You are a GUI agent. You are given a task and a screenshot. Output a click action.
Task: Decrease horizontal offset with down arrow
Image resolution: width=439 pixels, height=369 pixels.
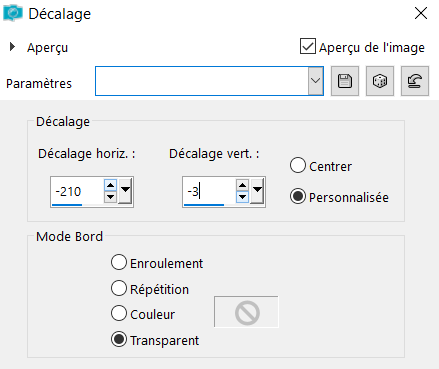[110, 197]
